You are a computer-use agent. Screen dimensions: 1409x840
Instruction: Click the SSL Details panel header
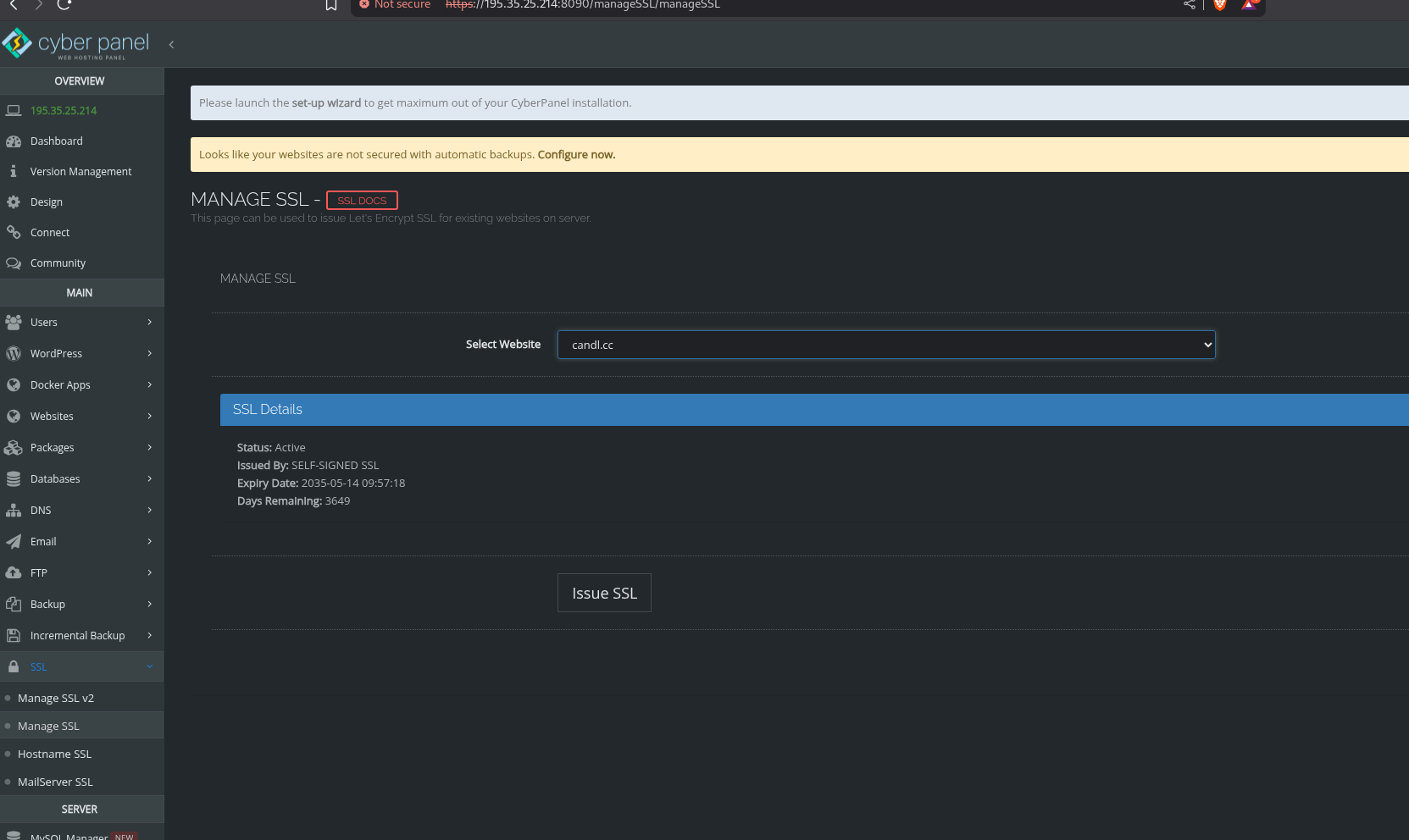(814, 410)
